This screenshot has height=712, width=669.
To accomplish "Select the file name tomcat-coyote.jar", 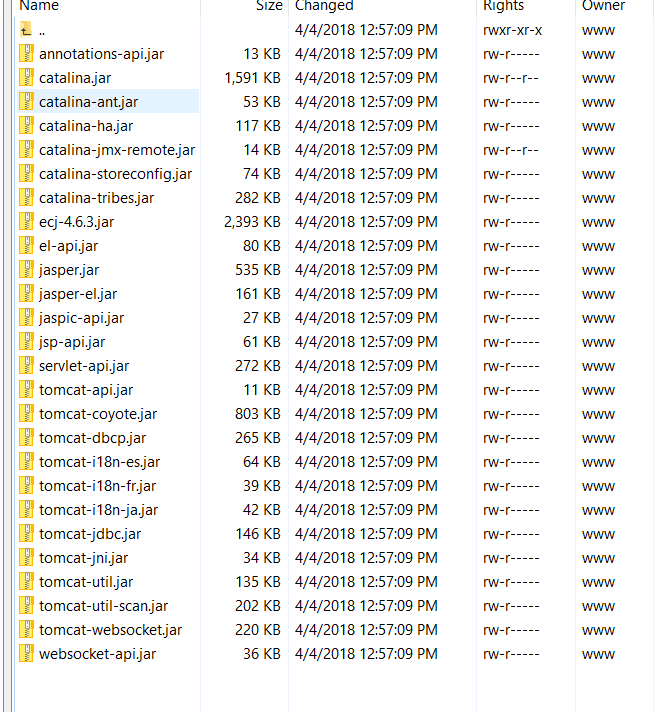I will 98,414.
